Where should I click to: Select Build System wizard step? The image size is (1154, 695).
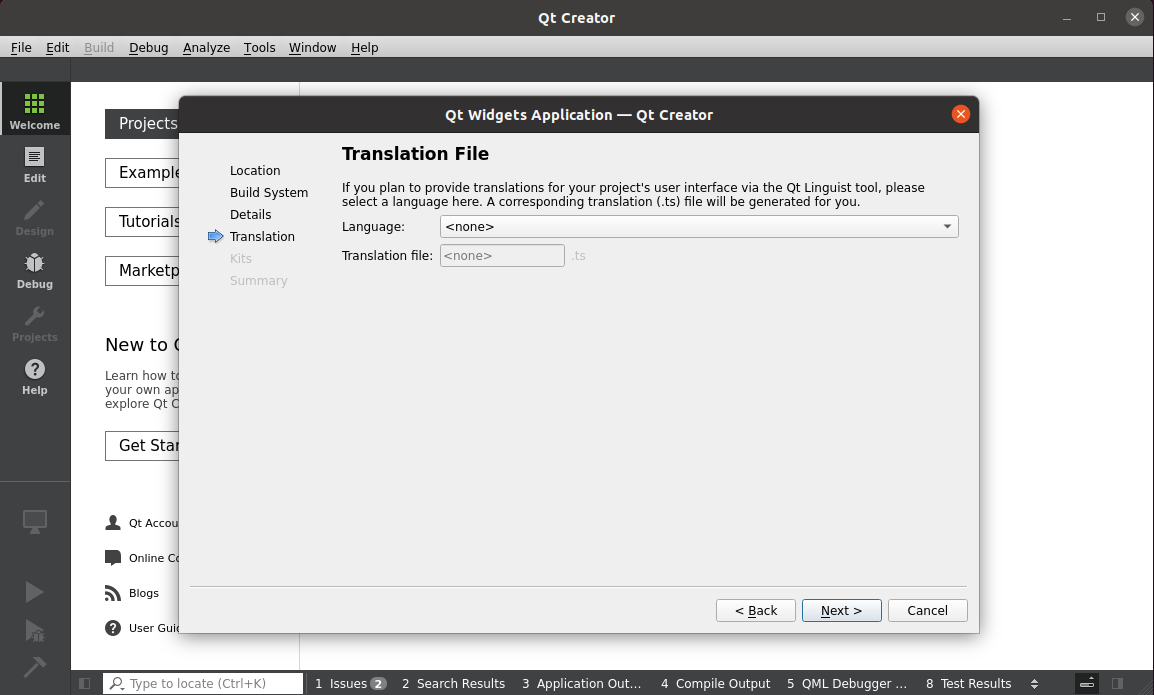click(269, 192)
